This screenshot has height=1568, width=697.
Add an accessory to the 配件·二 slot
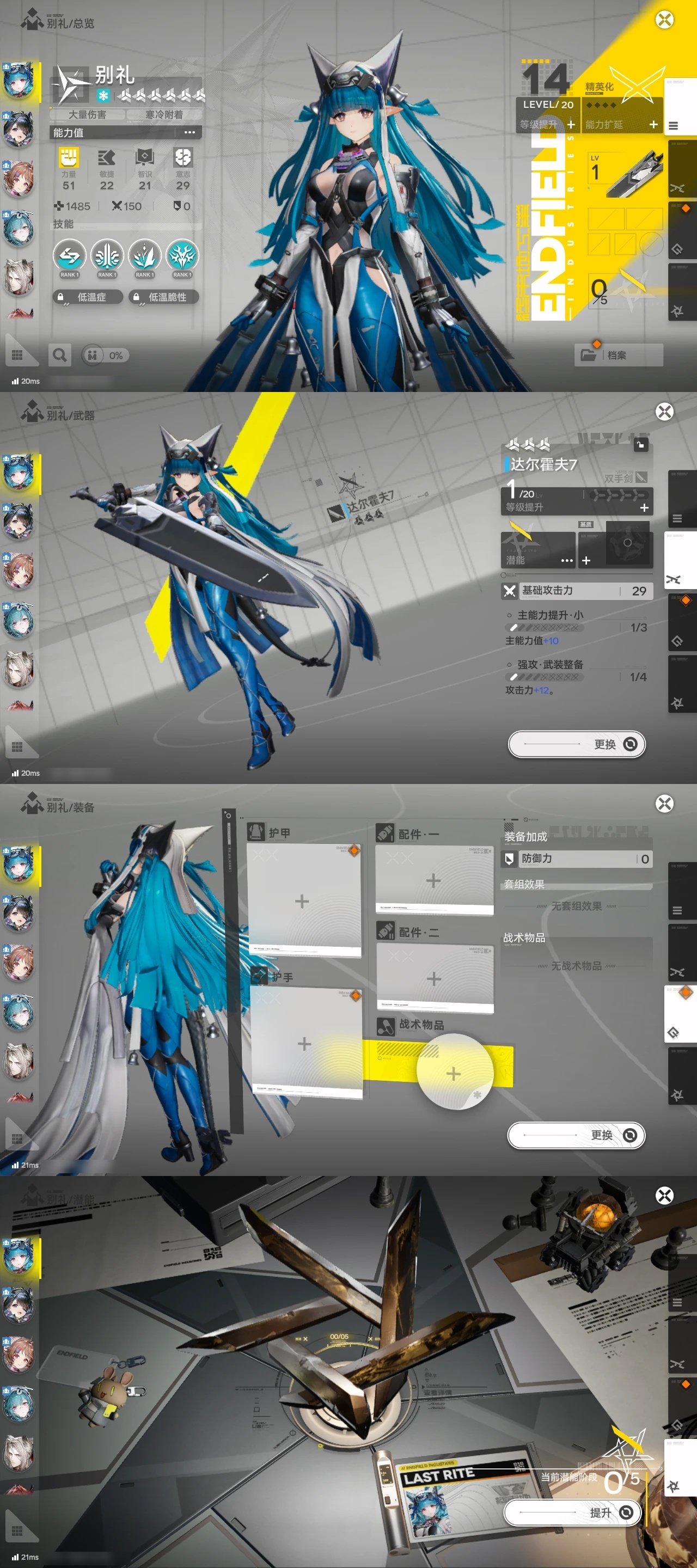(x=435, y=978)
